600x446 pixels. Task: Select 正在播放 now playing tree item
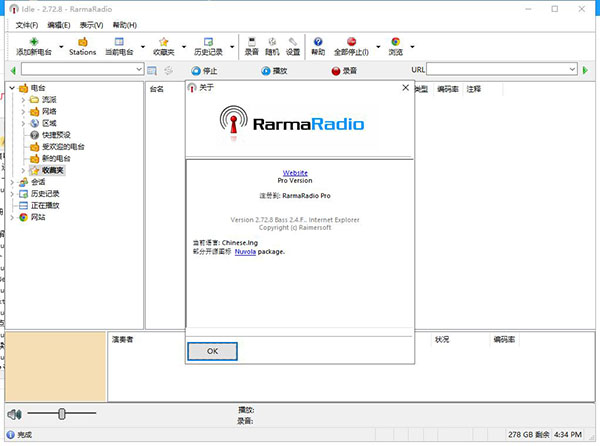click(45, 205)
